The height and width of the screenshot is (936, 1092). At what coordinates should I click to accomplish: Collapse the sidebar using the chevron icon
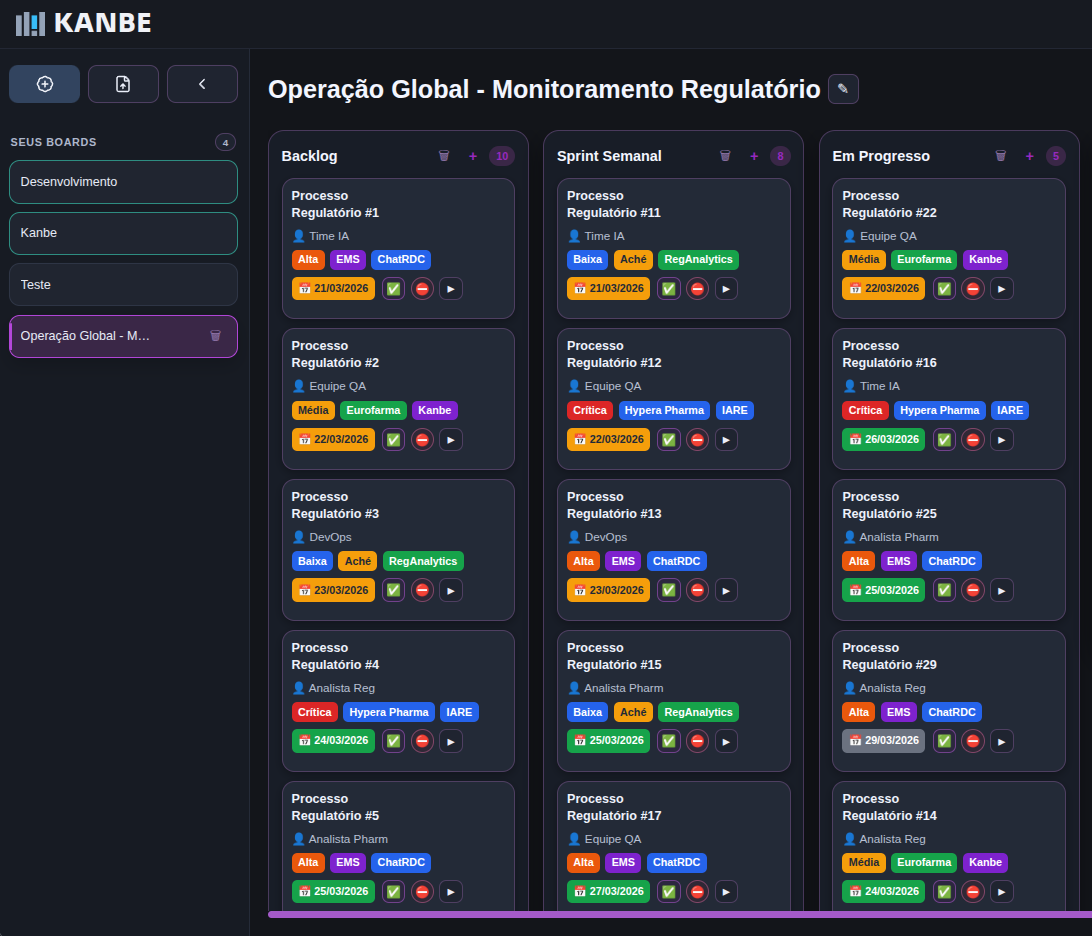pyautogui.click(x=202, y=84)
